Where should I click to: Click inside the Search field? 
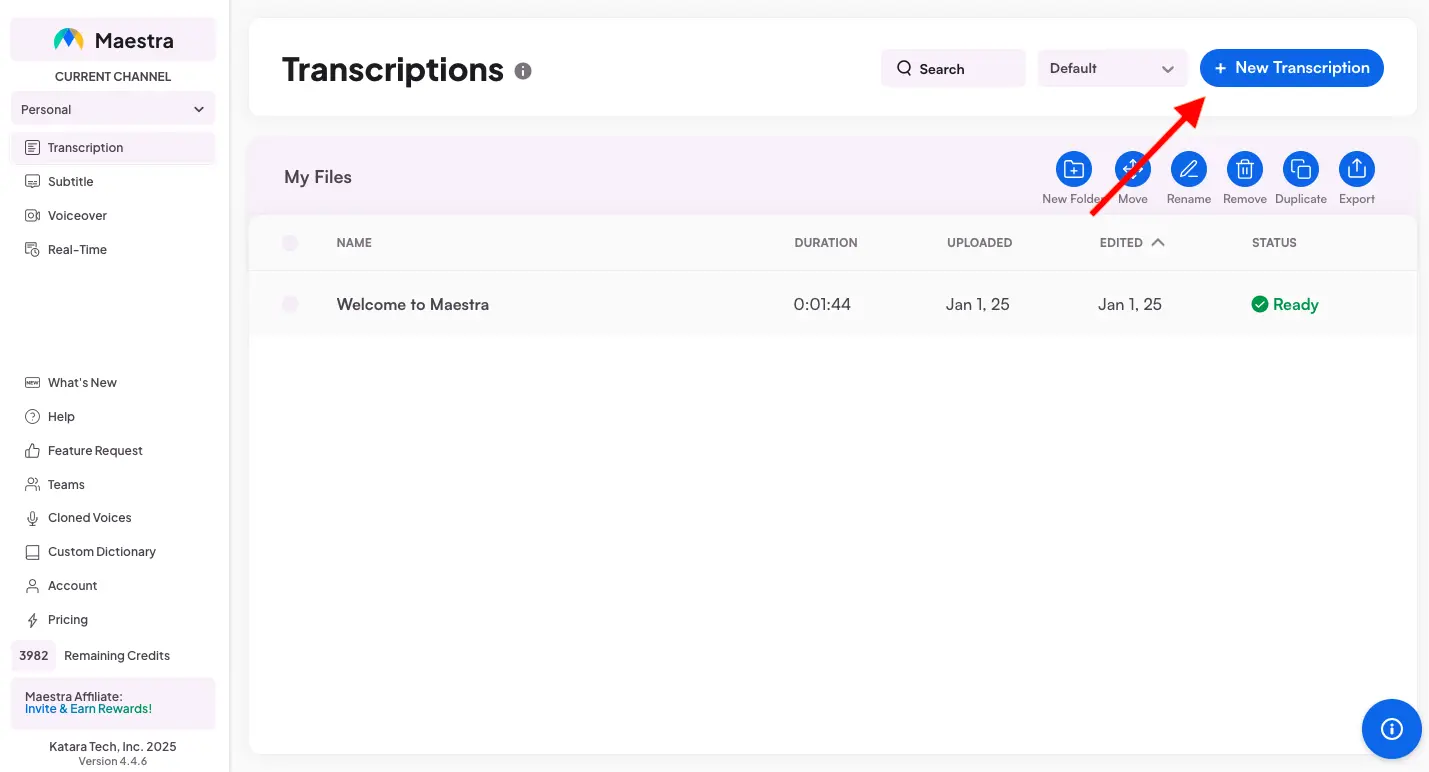(951, 68)
